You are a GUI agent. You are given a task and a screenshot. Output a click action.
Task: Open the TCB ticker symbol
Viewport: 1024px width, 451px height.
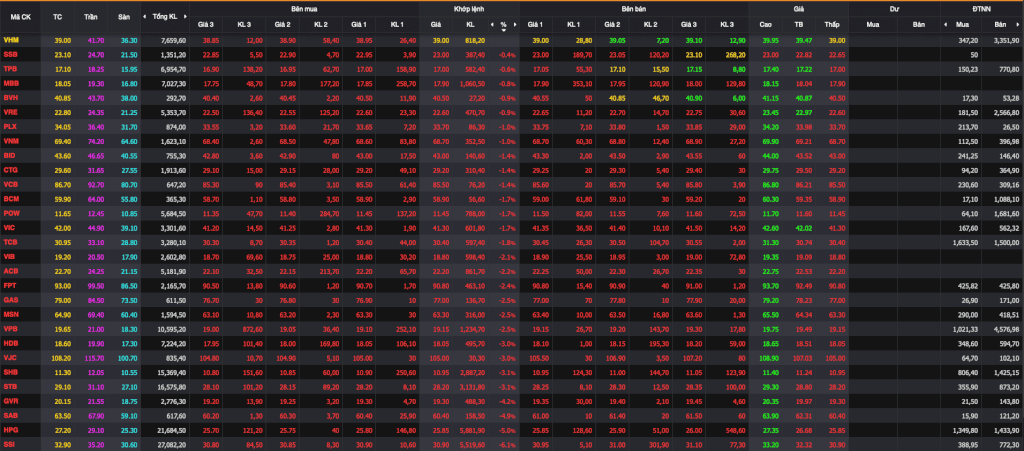click(x=10, y=241)
